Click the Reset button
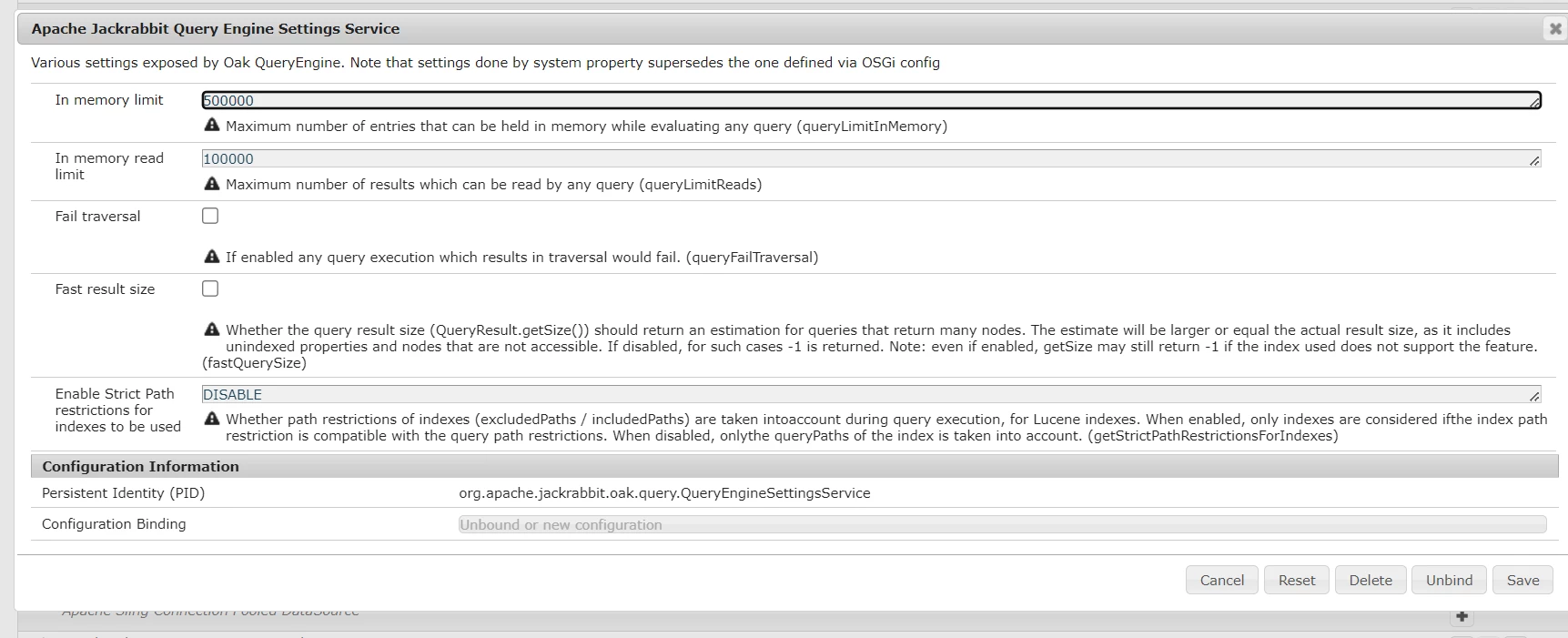1568x638 pixels. (1296, 580)
